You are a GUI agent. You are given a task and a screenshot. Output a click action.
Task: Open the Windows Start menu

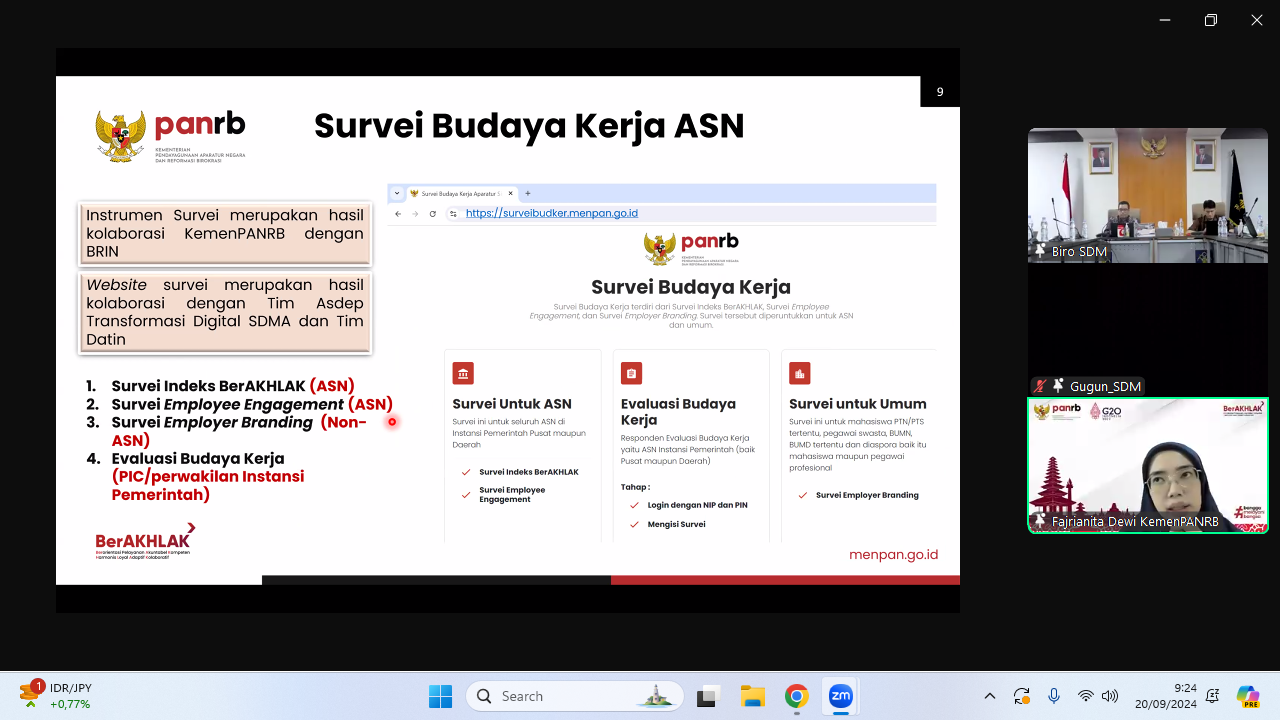440,696
